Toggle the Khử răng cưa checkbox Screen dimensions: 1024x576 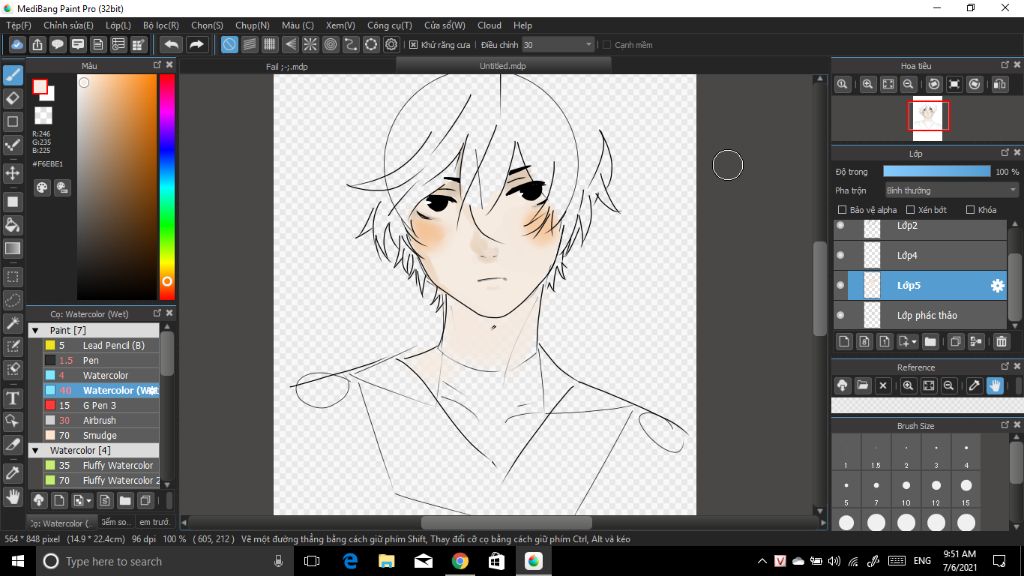pyautogui.click(x=413, y=45)
